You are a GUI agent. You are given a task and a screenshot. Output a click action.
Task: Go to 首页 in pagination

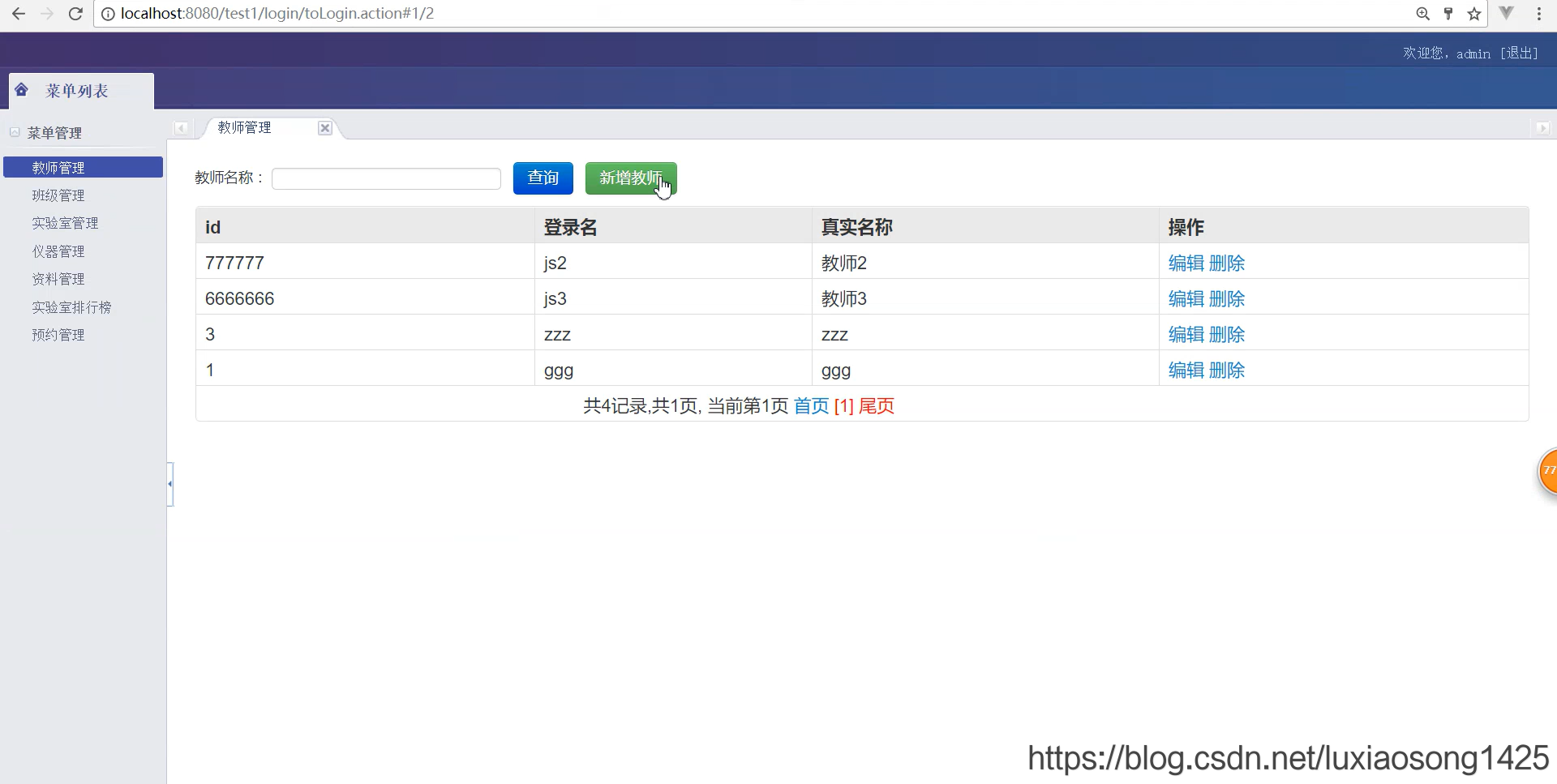811,405
